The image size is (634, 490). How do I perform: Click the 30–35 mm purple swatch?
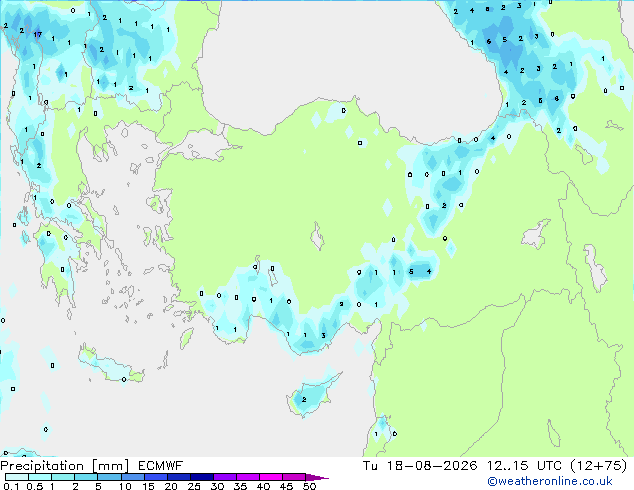224,477
